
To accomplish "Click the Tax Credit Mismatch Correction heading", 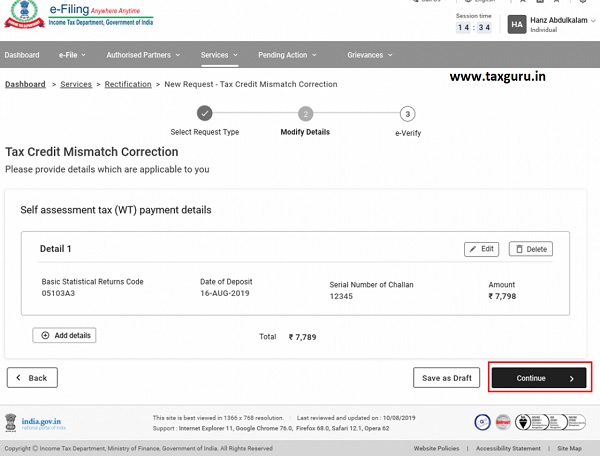I will pos(91,152).
